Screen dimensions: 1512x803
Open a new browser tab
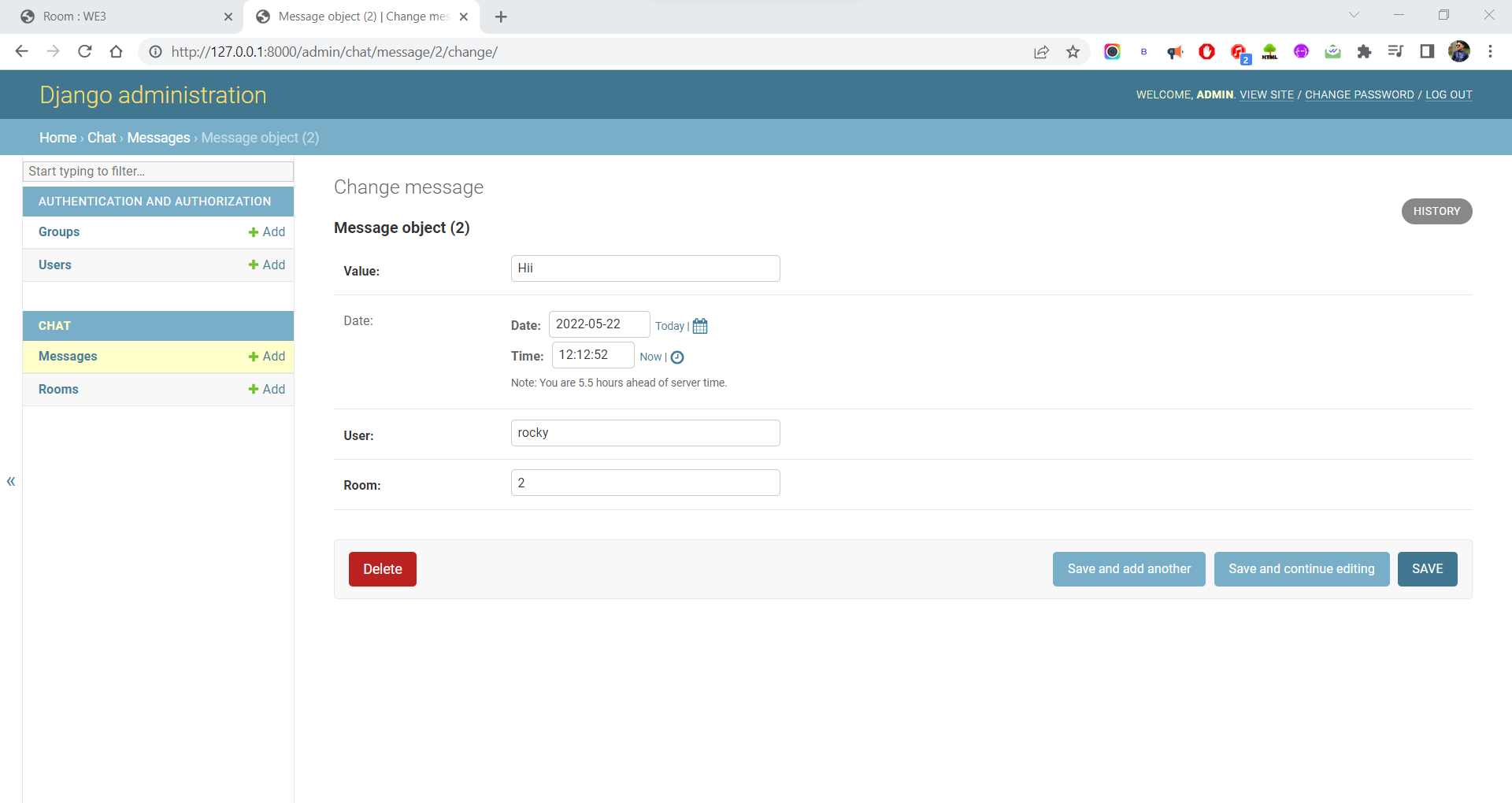tap(501, 17)
